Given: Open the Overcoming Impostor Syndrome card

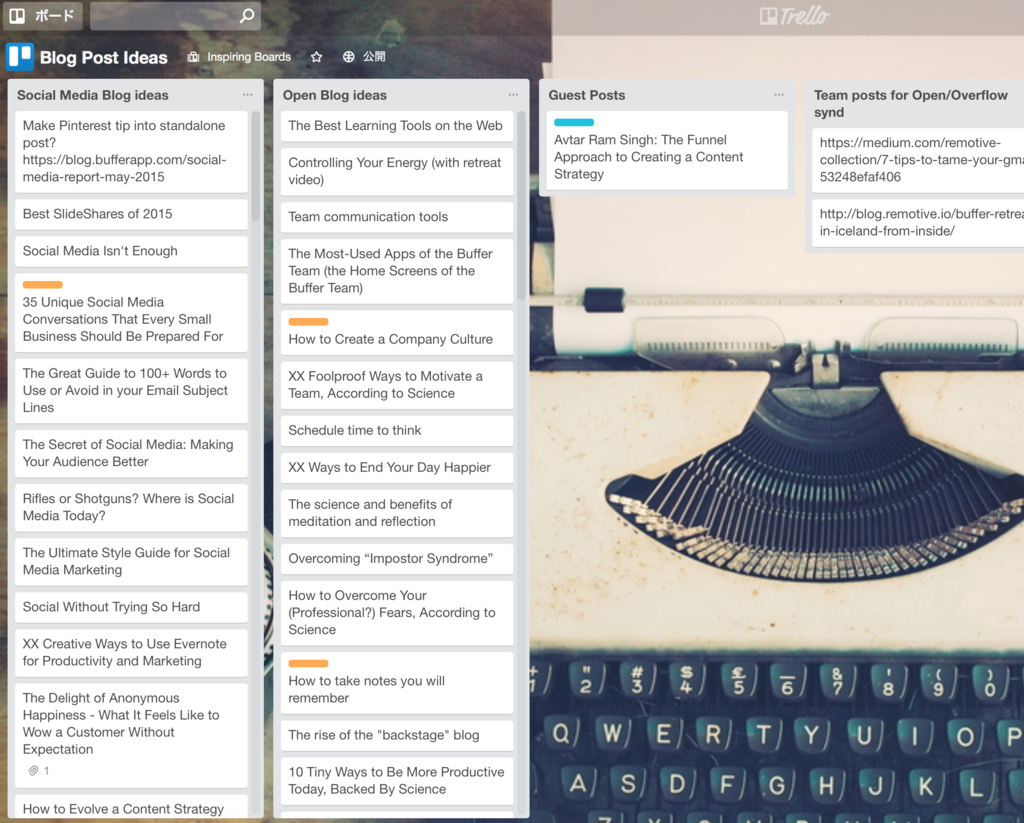Looking at the screenshot, I should pos(397,559).
